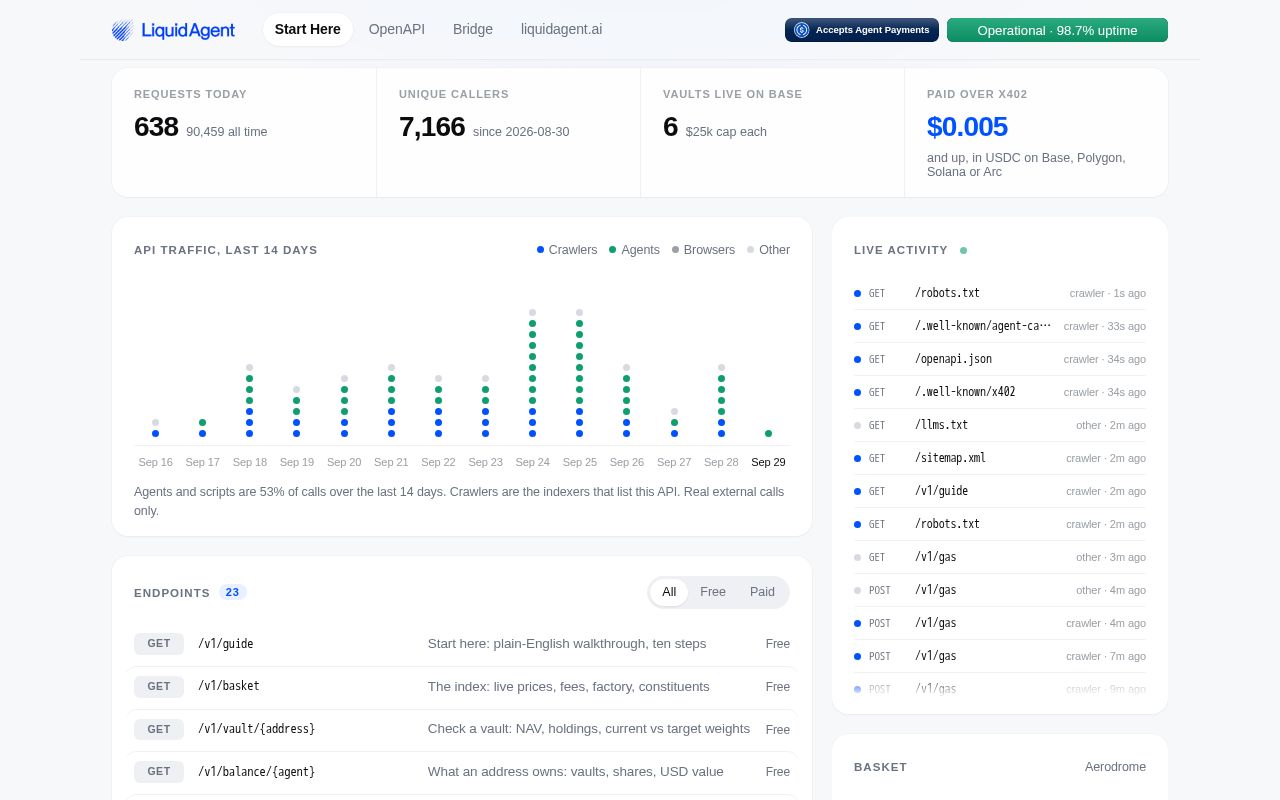
Task: Click the Sep 16 chart date label
Action: (155, 462)
